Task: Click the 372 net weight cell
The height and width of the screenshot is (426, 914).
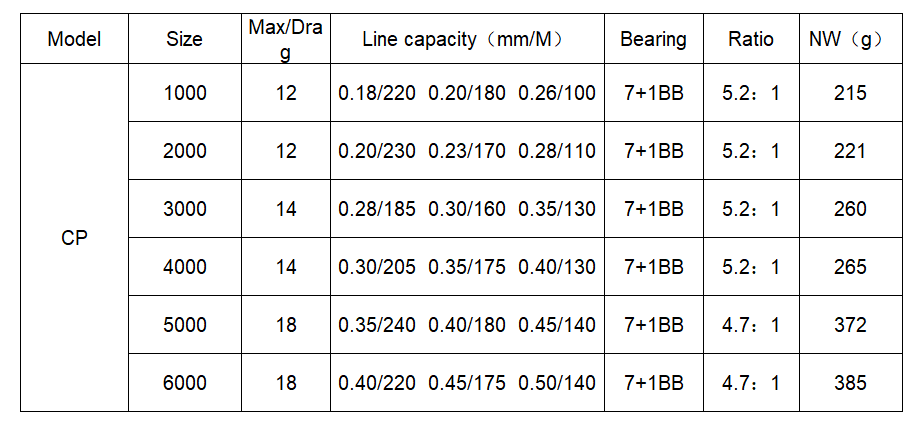Action: (848, 325)
